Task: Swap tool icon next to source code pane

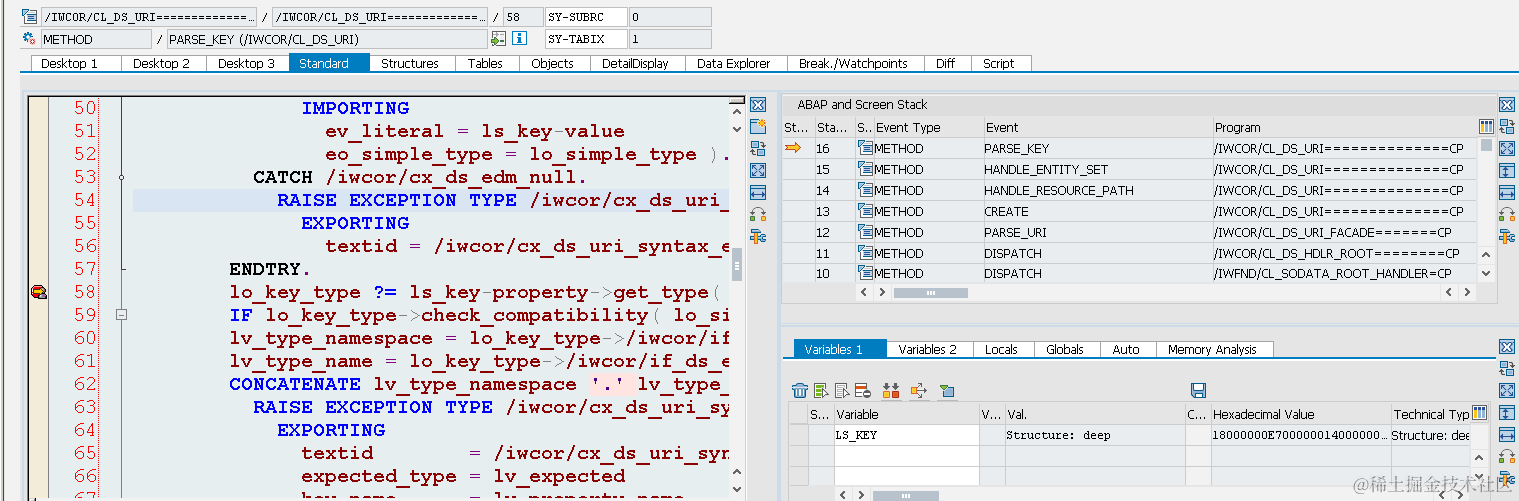Action: (758, 148)
